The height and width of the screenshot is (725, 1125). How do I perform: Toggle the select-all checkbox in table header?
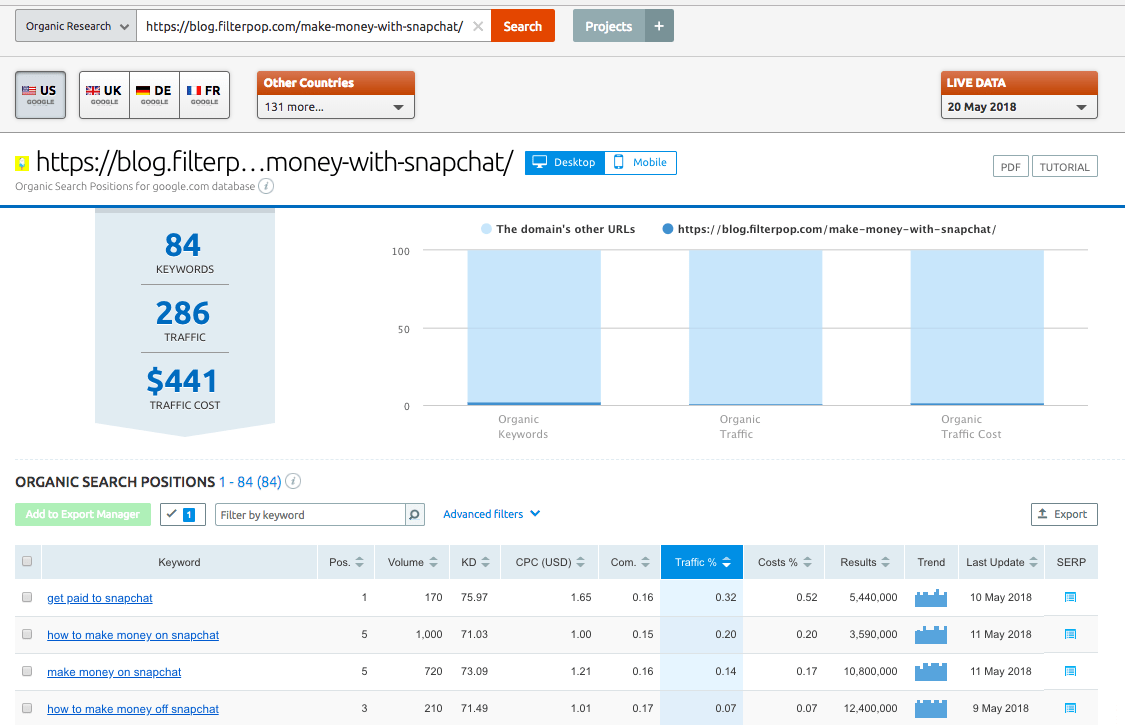tap(27, 562)
